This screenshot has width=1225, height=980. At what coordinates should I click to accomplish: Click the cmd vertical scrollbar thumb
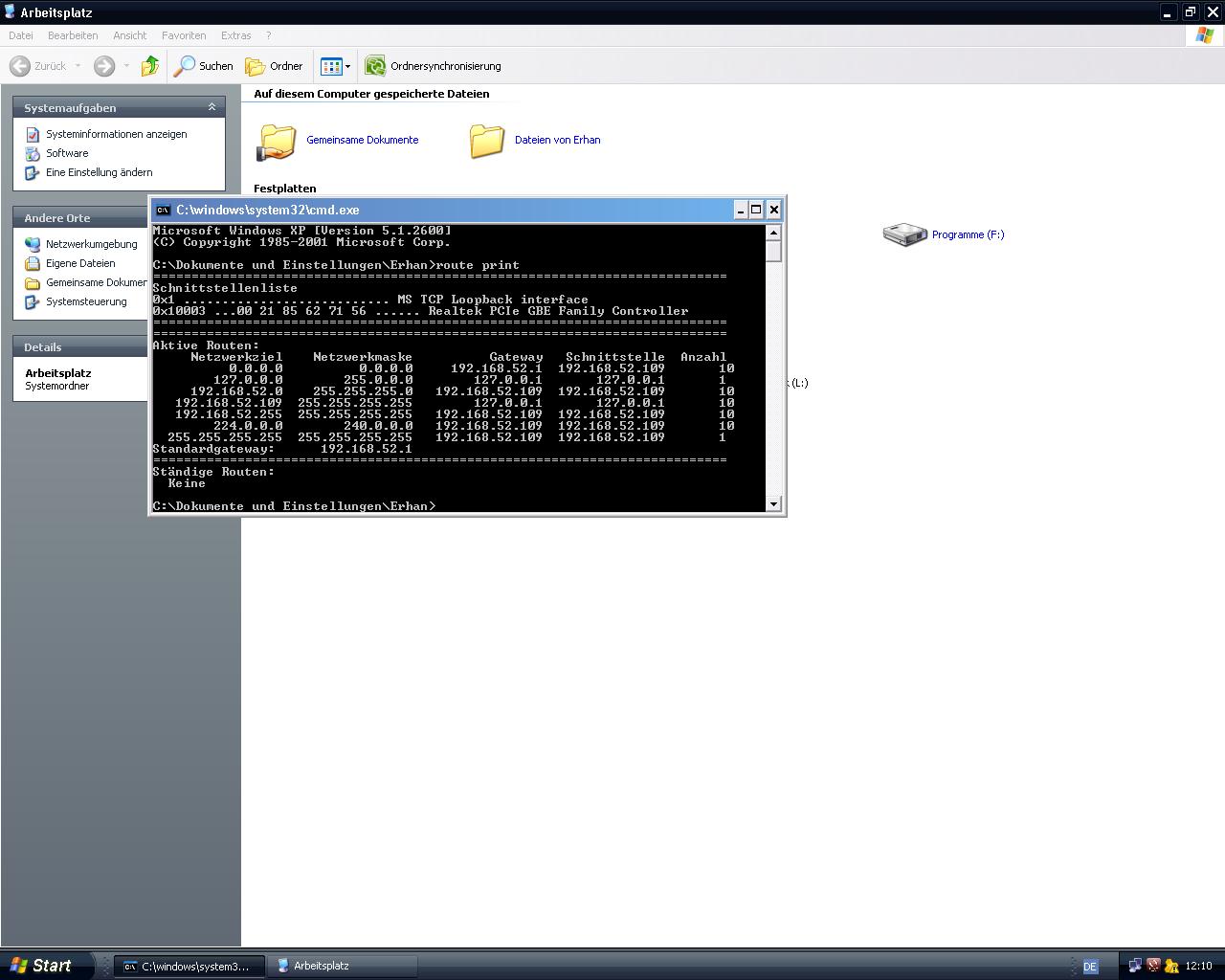point(773,251)
